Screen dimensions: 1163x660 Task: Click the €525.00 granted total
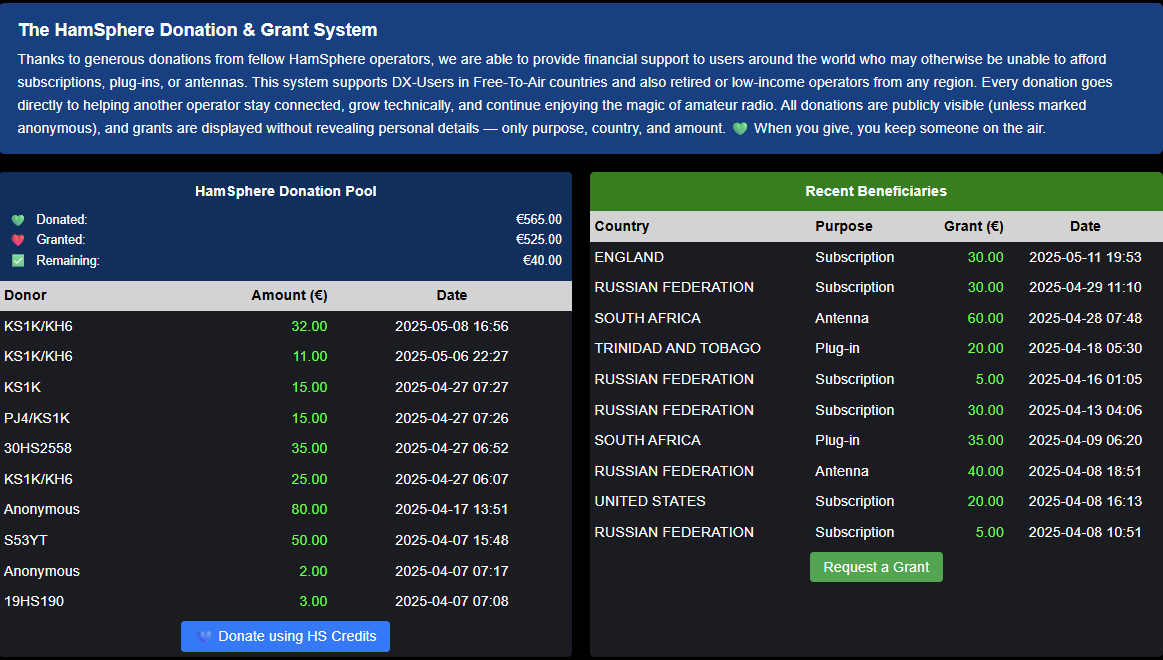[538, 240]
